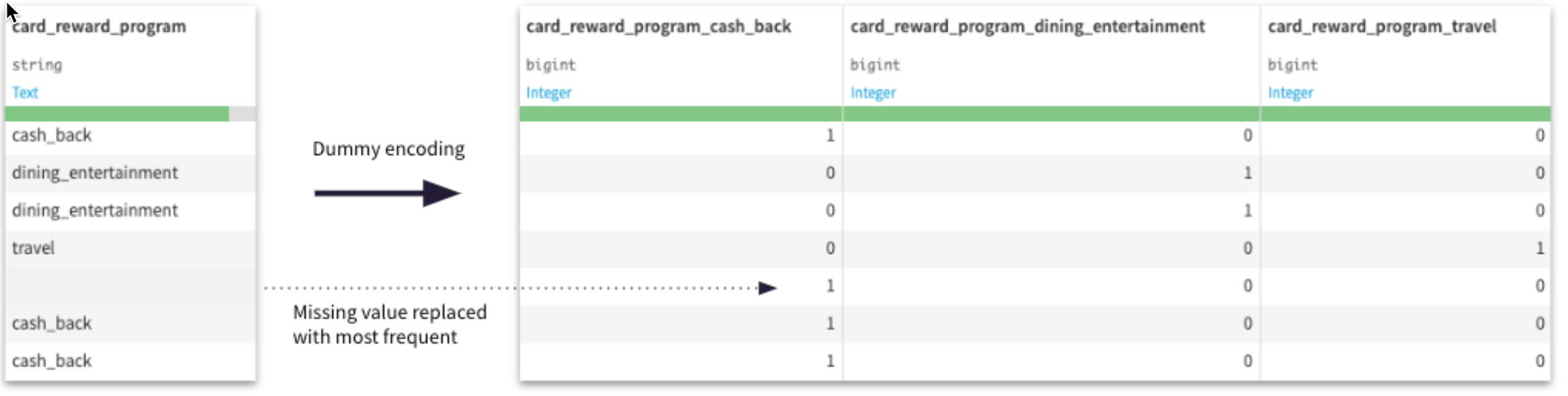Click the Dummy encoding label
The height and width of the screenshot is (396, 1568).
[388, 149]
